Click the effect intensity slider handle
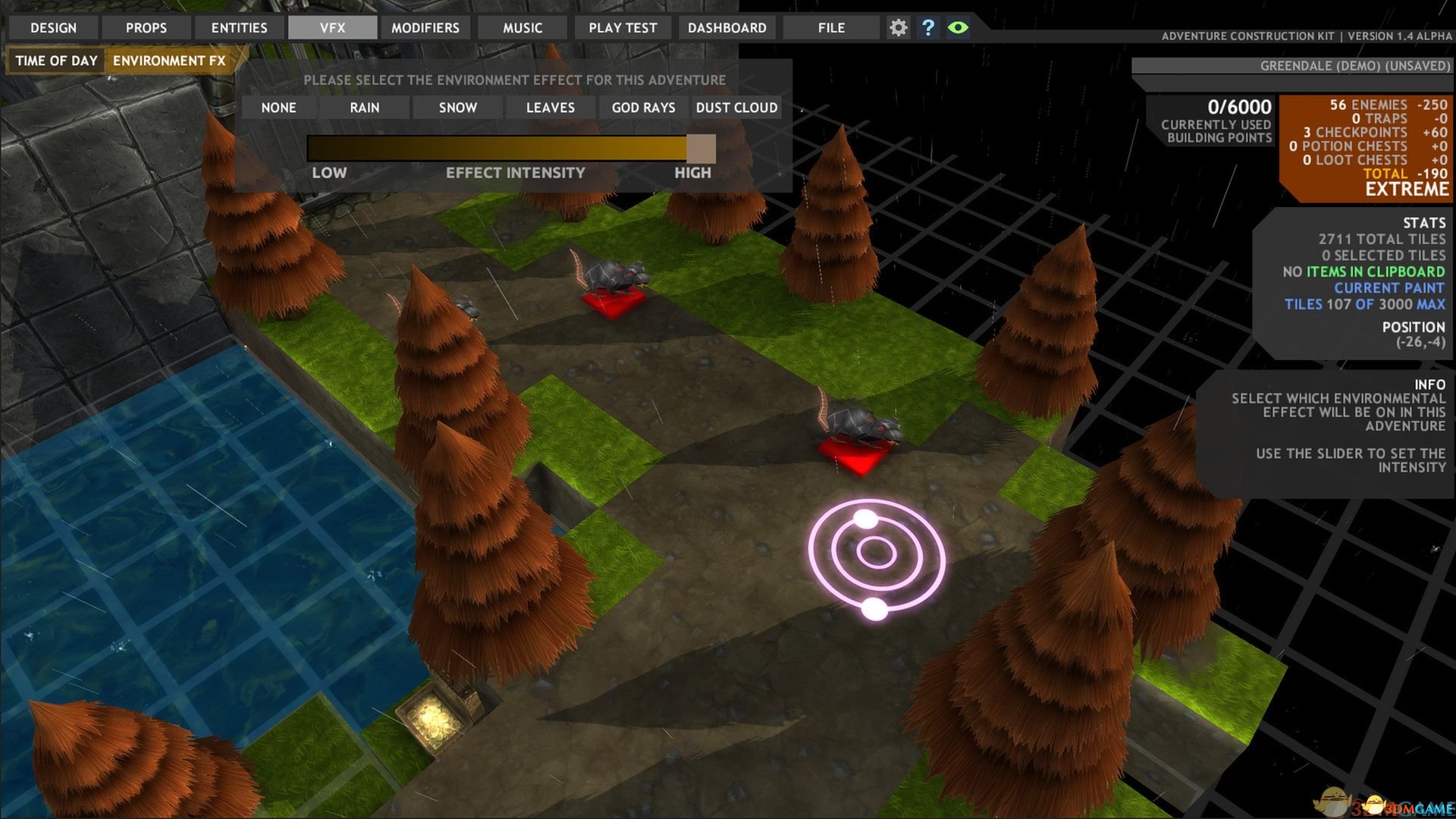1456x819 pixels. tap(701, 149)
